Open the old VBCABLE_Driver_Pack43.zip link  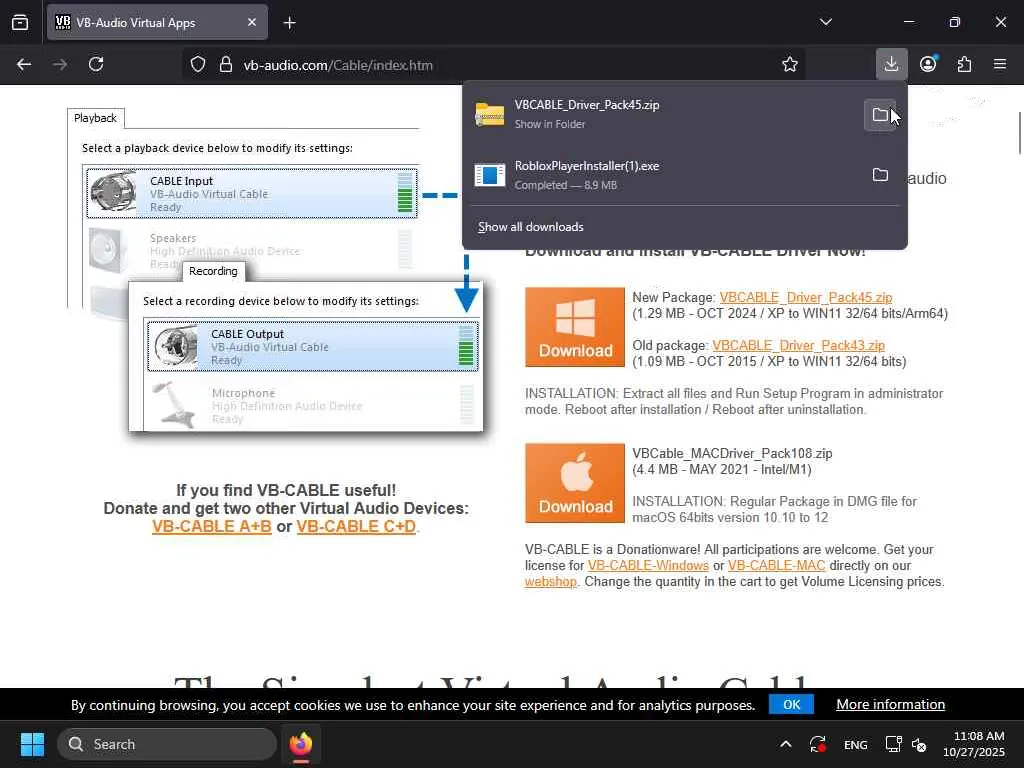[x=798, y=345]
